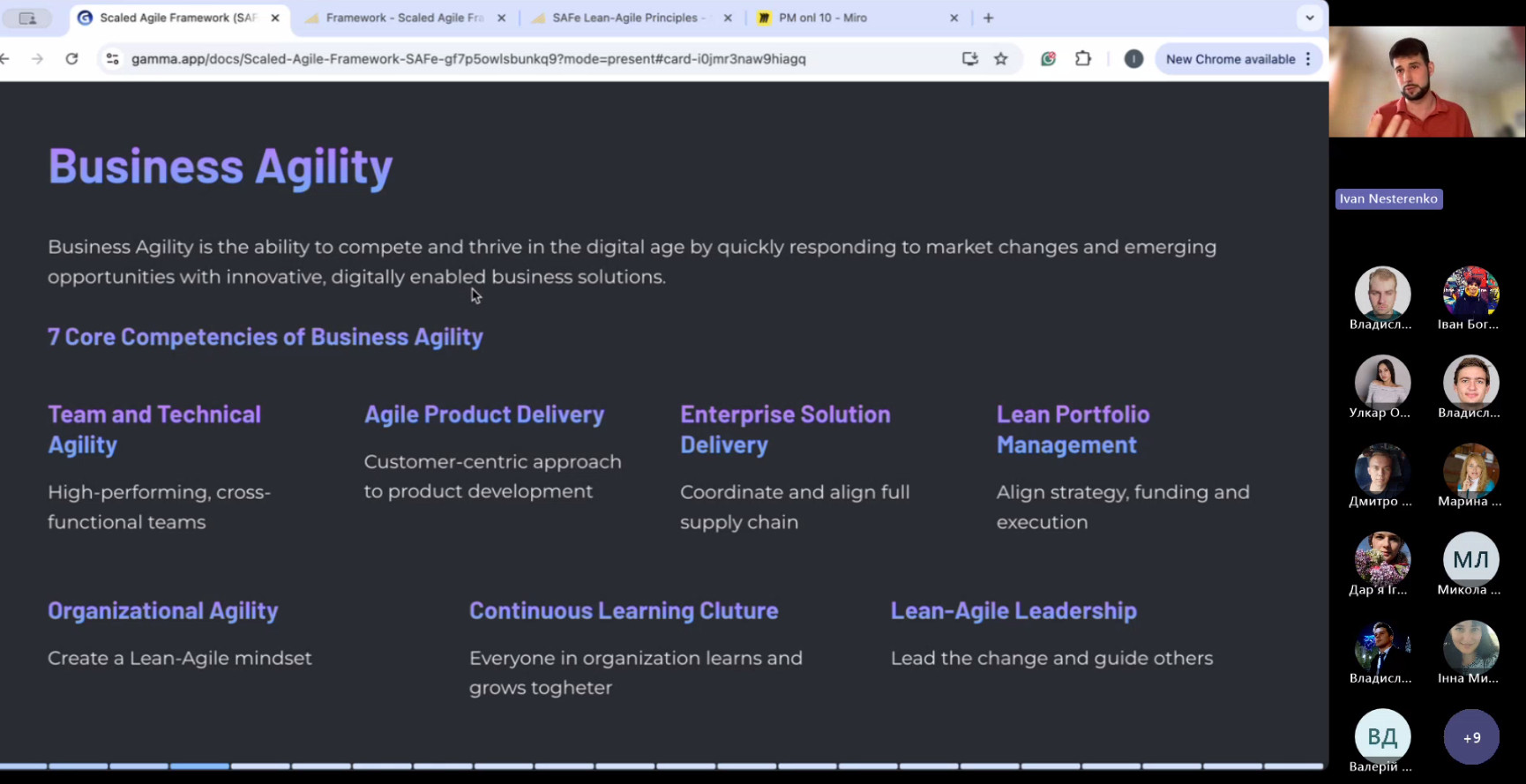This screenshot has height=784, width=1526.
Task: Open the Chrome three-dot menu
Action: [1308, 59]
